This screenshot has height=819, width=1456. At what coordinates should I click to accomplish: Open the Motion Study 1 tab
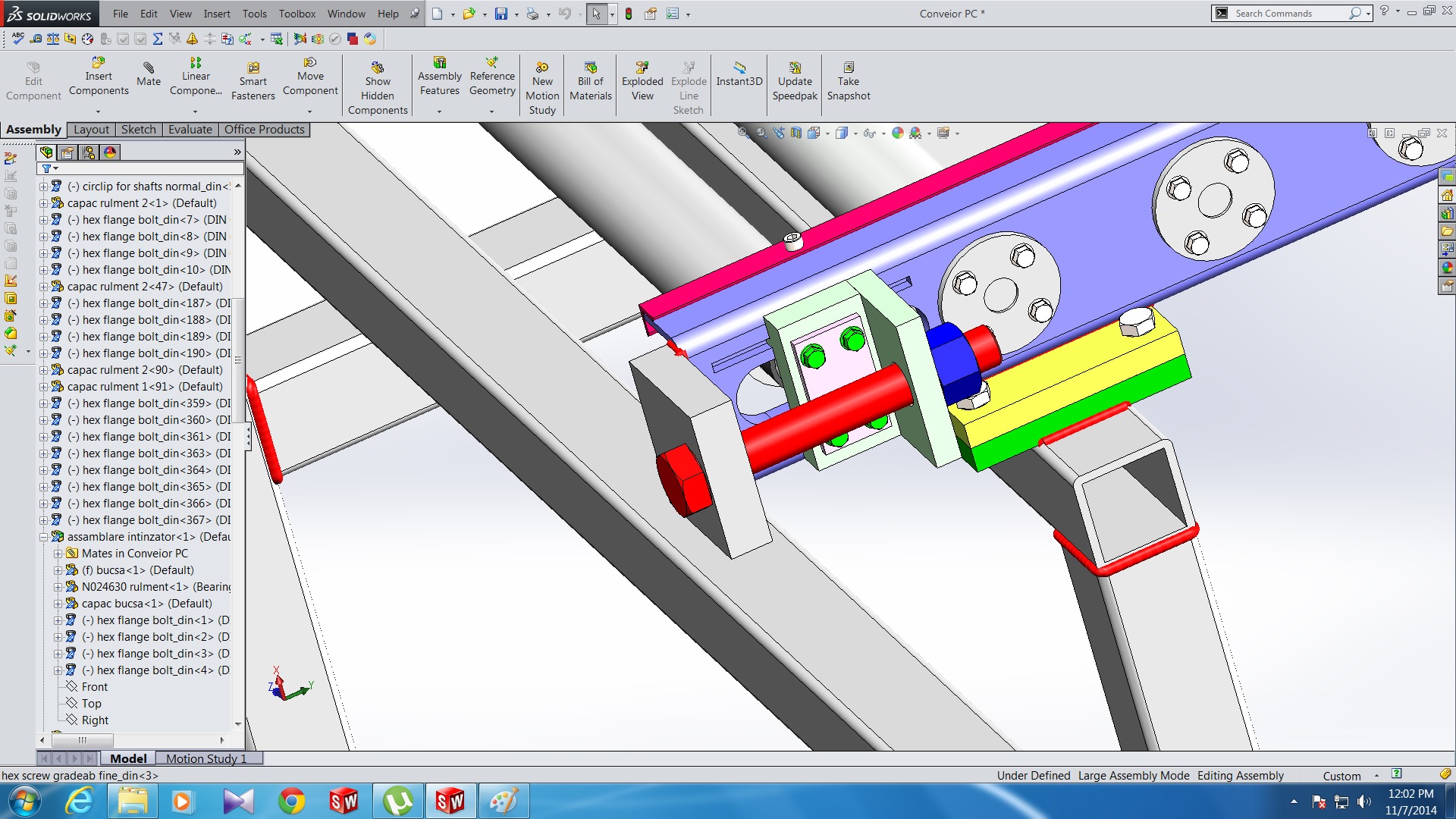(206, 758)
